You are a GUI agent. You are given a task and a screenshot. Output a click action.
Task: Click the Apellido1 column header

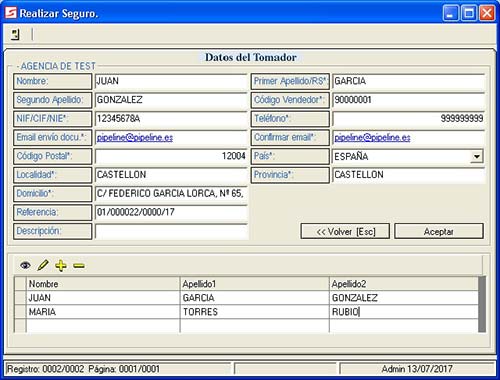tap(255, 284)
